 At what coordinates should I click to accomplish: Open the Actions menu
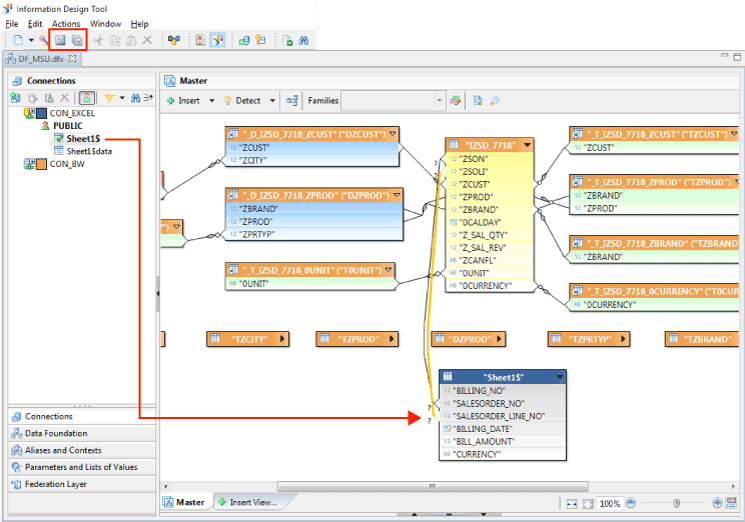pyautogui.click(x=66, y=24)
